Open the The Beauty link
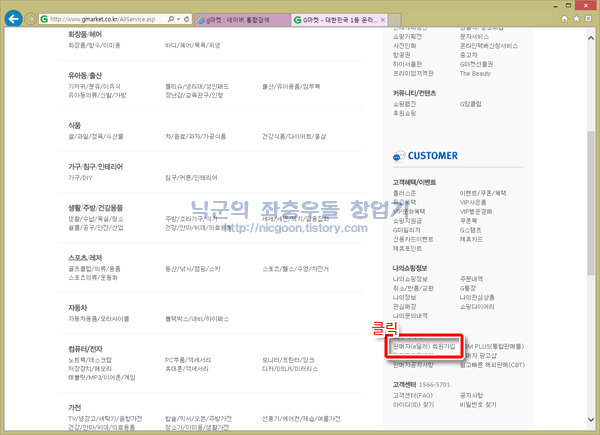This screenshot has height=435, width=600. (475, 73)
